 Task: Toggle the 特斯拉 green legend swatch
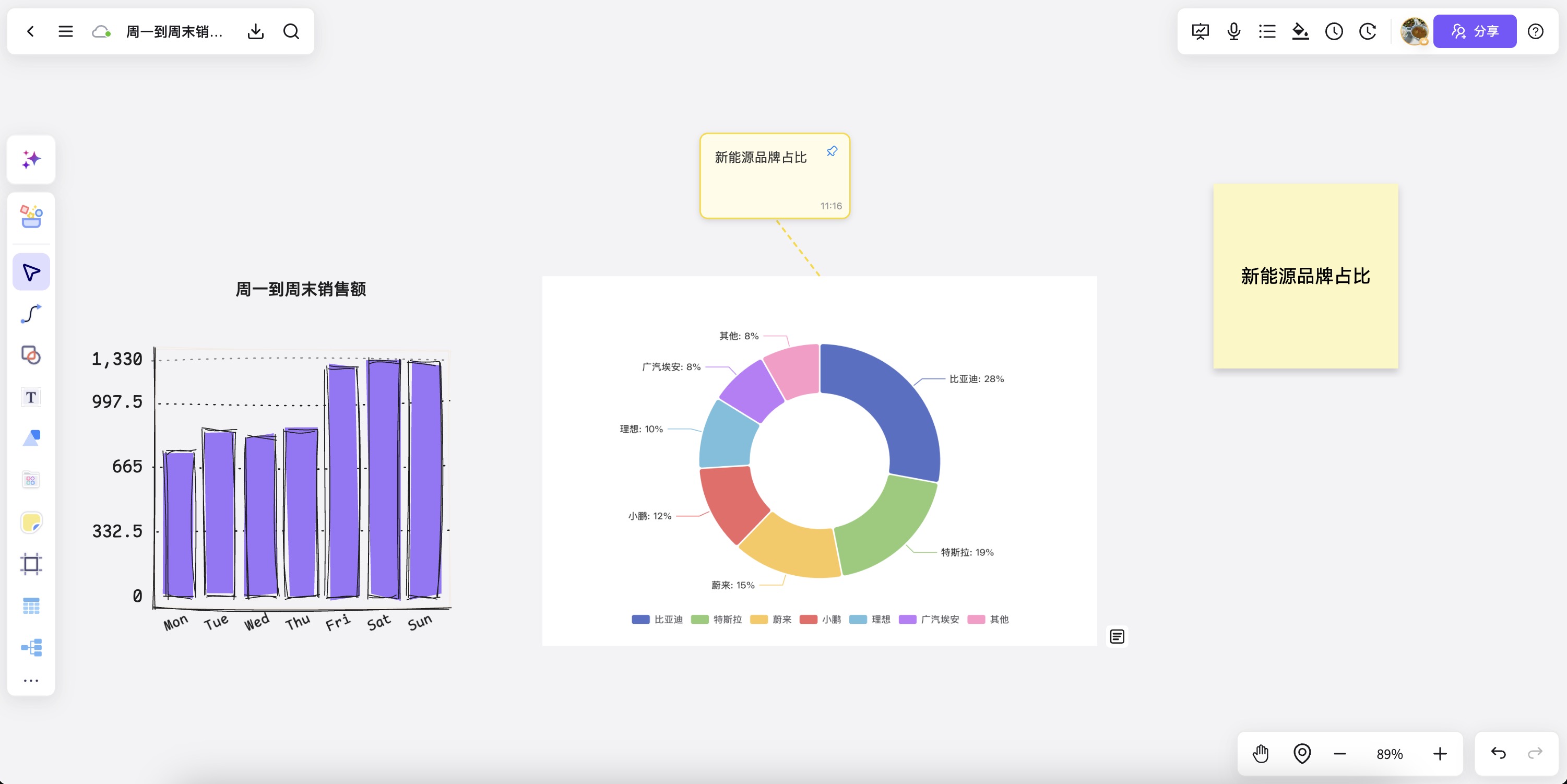coord(699,619)
